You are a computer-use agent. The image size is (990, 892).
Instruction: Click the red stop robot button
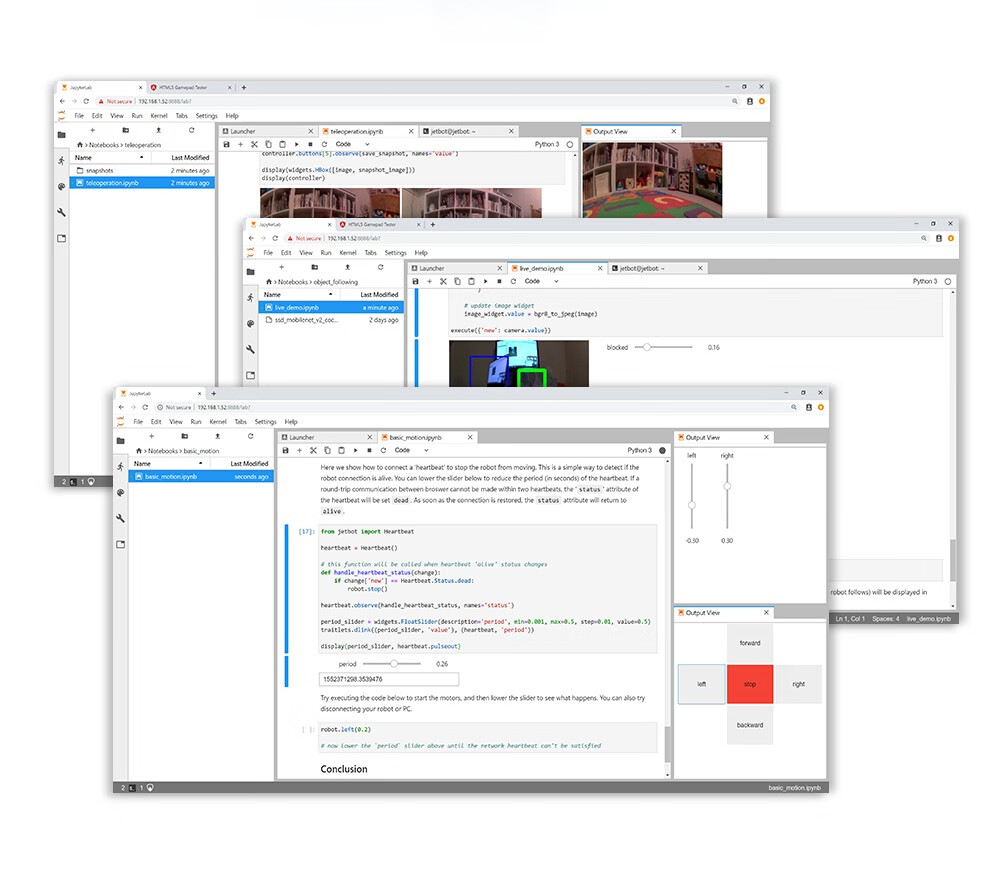coord(750,684)
